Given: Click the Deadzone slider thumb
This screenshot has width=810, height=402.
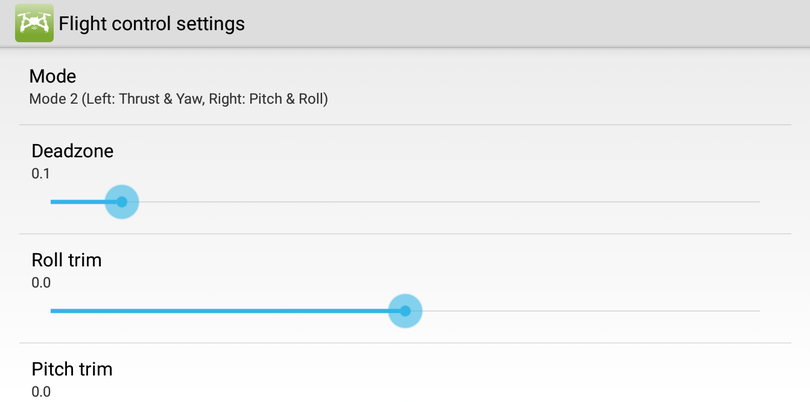Looking at the screenshot, I should tap(121, 201).
